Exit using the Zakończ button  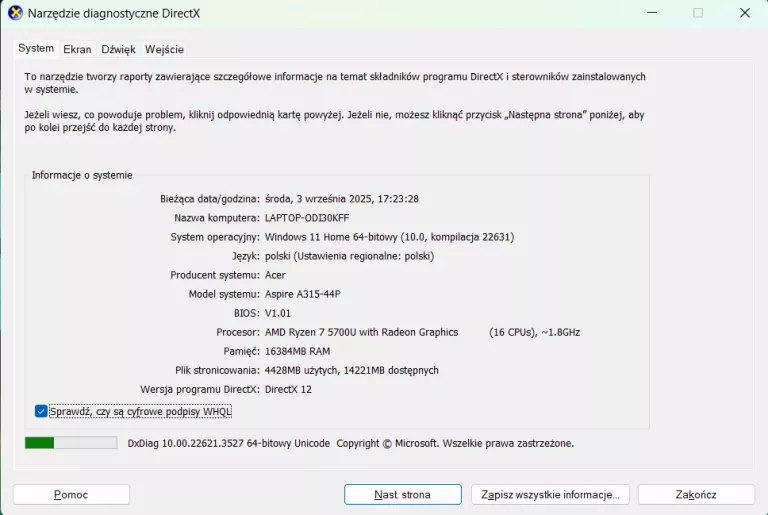click(696, 495)
